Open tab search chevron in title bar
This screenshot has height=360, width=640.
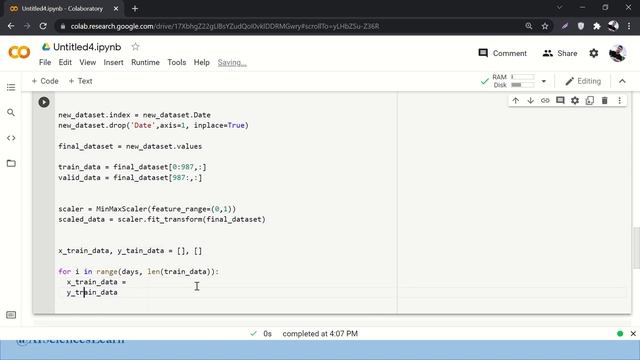(x=560, y=8)
